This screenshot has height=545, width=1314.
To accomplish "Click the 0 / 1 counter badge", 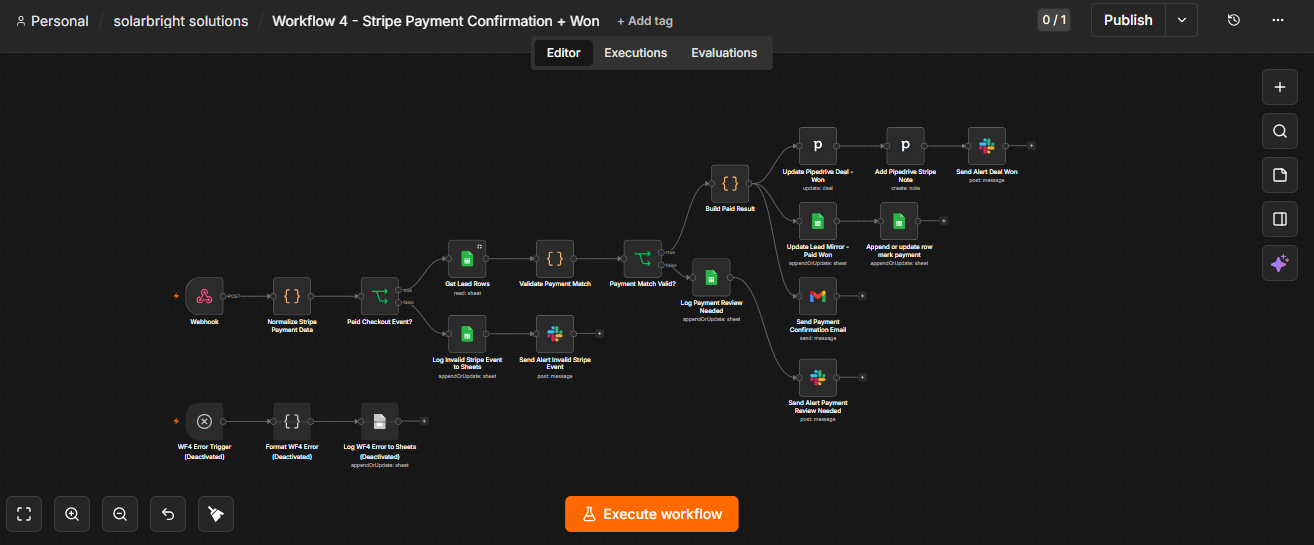I will pyautogui.click(x=1054, y=20).
